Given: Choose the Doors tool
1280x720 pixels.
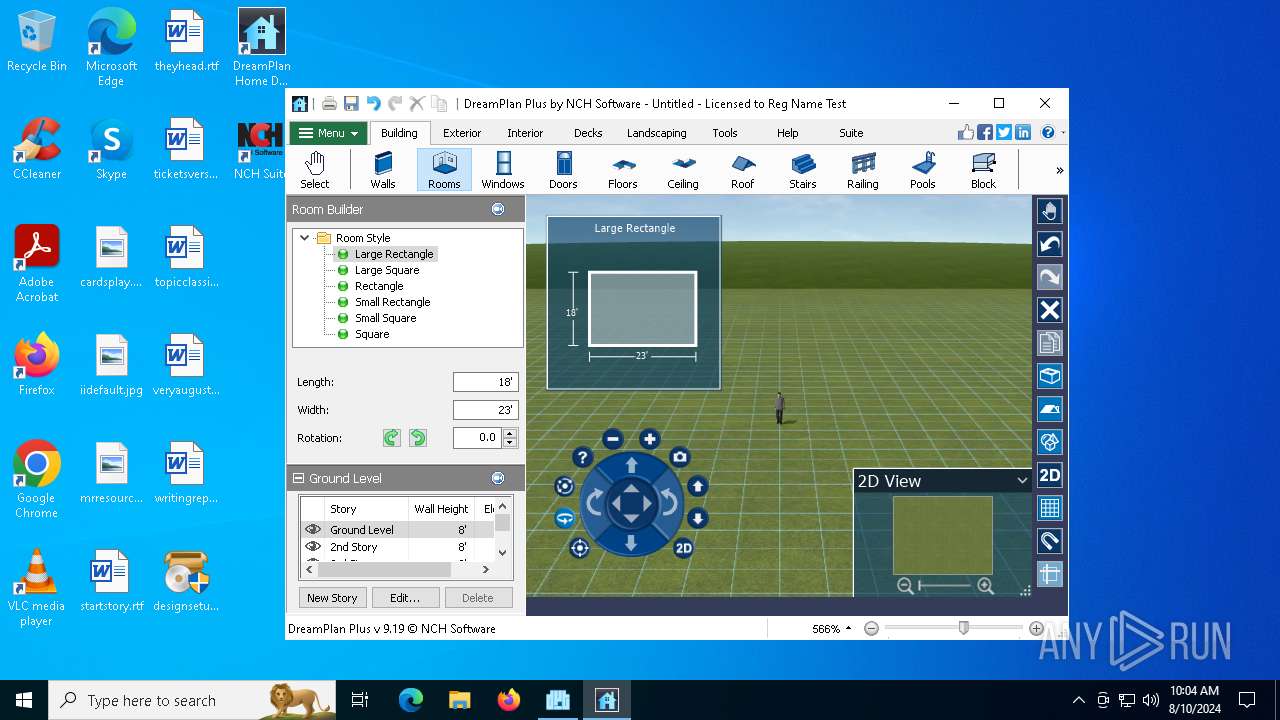Looking at the screenshot, I should (x=563, y=170).
